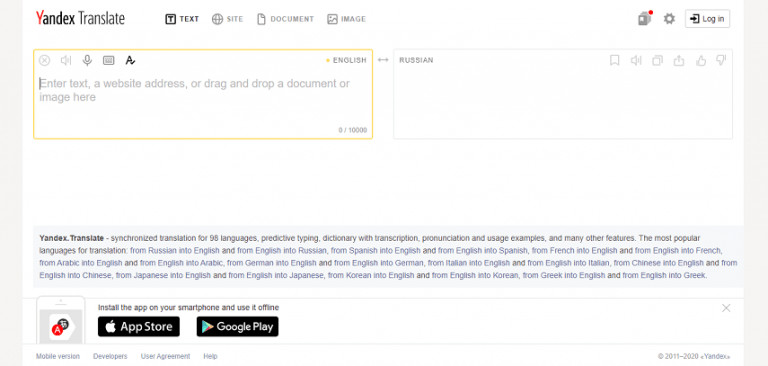Open 'from English into Italian' link

569,263
